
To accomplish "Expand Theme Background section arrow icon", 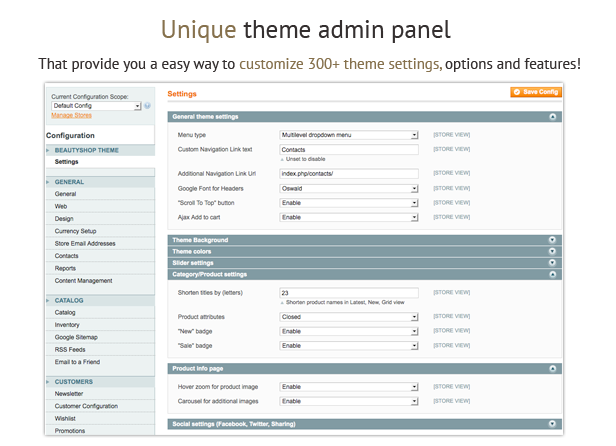I will (x=553, y=240).
